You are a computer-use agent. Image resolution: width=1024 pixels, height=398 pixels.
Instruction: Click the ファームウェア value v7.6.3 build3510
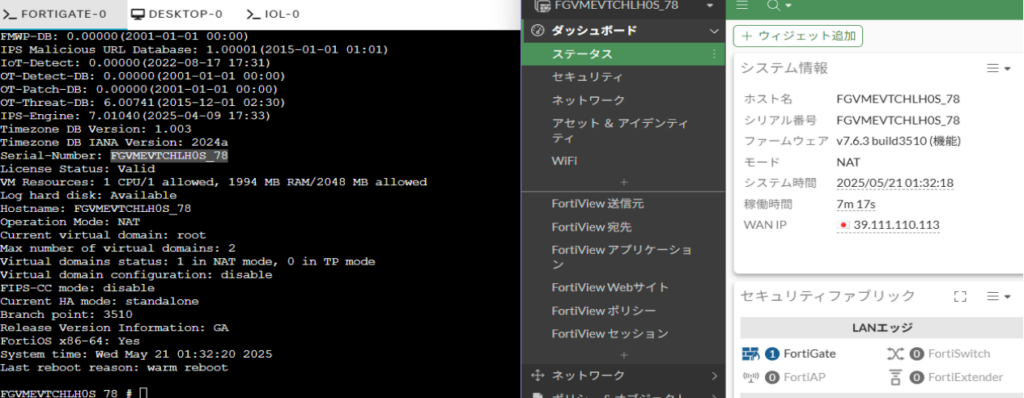(x=899, y=141)
